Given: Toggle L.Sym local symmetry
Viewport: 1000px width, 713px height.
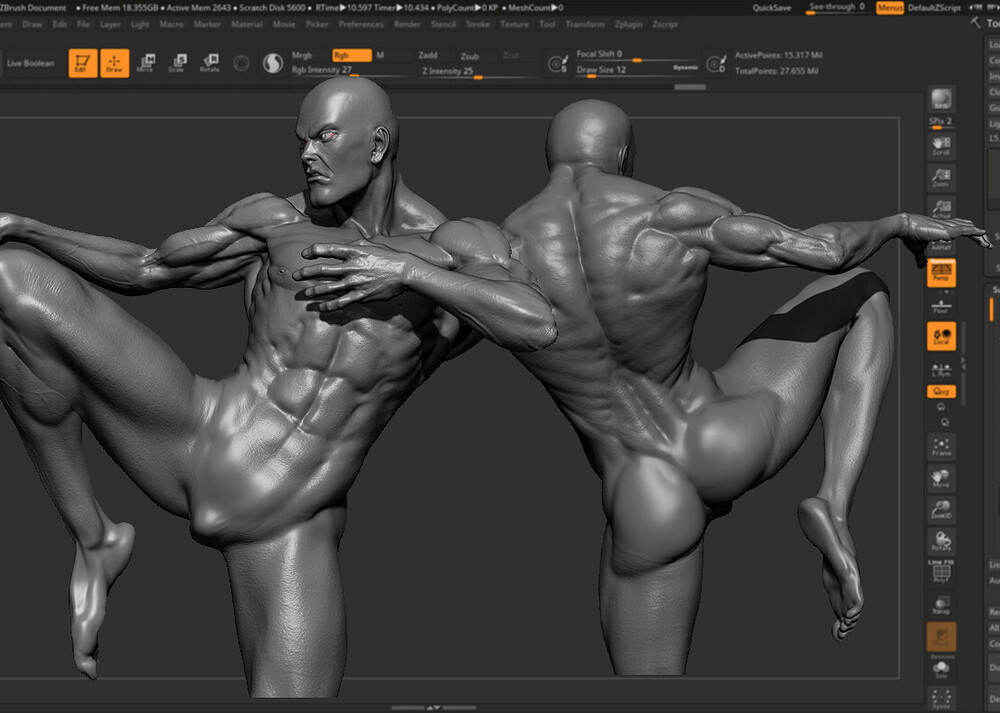Looking at the screenshot, I should pos(941,369).
